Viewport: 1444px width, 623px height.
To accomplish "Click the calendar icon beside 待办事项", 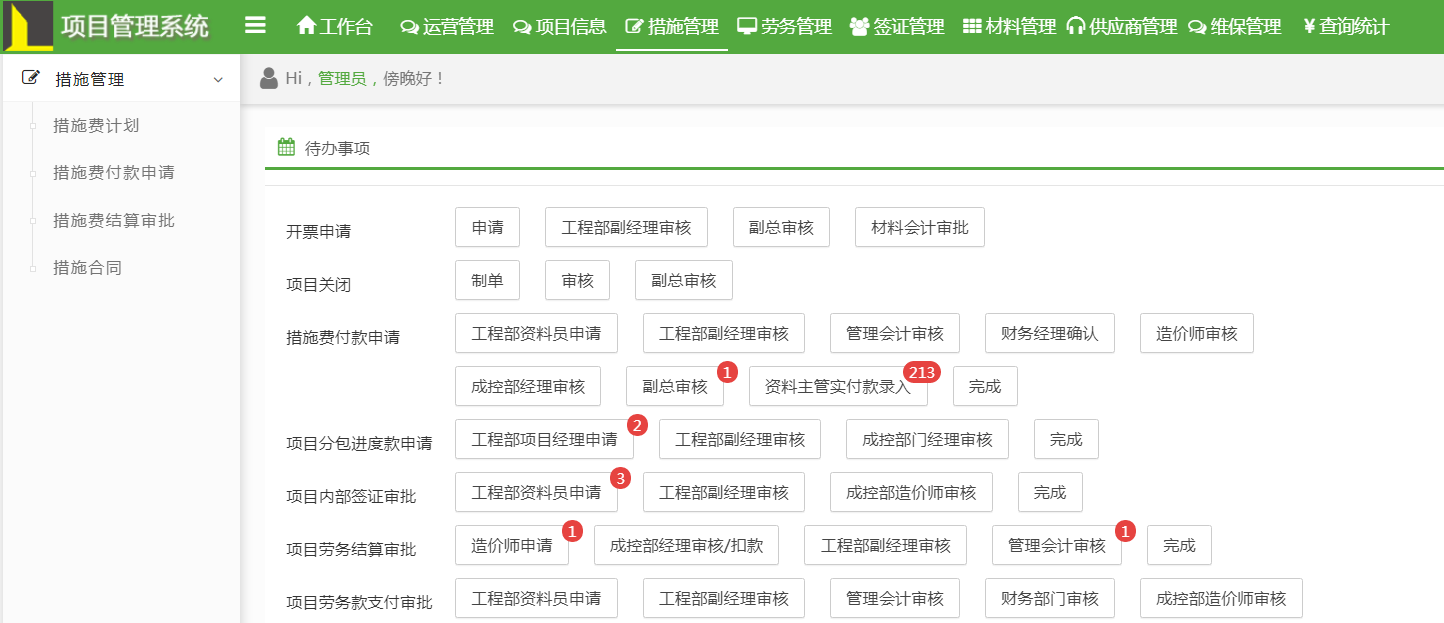I will click(x=286, y=148).
